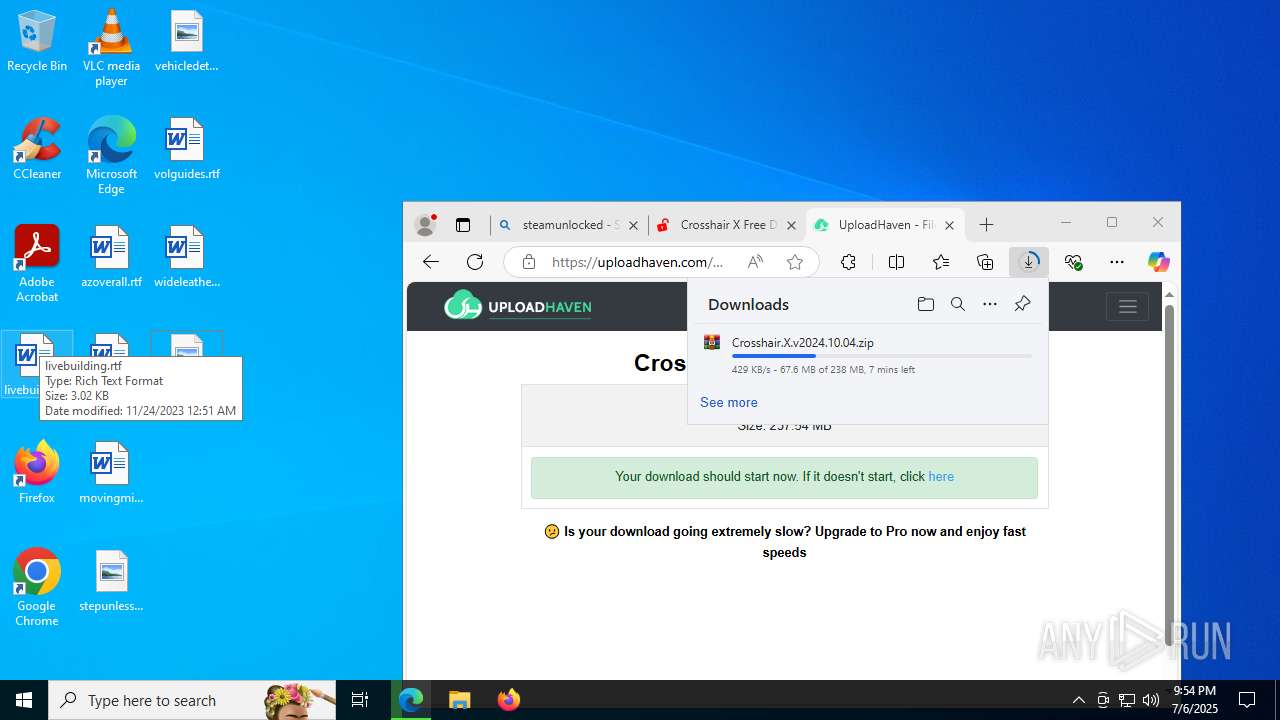
Task: Open a new Edge tab
Action: 987,225
